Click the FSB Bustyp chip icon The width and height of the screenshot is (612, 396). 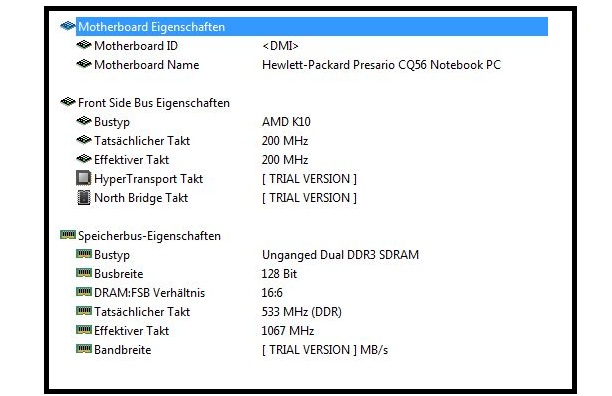click(84, 121)
